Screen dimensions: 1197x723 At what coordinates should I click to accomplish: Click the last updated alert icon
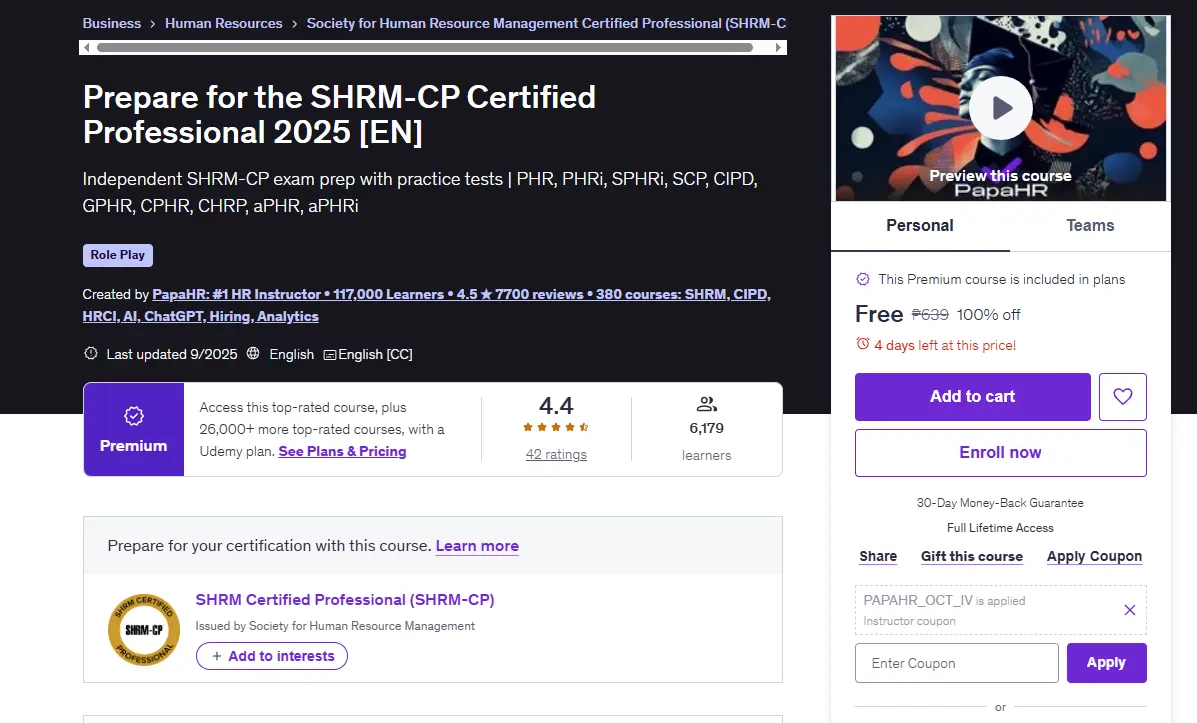pos(91,353)
